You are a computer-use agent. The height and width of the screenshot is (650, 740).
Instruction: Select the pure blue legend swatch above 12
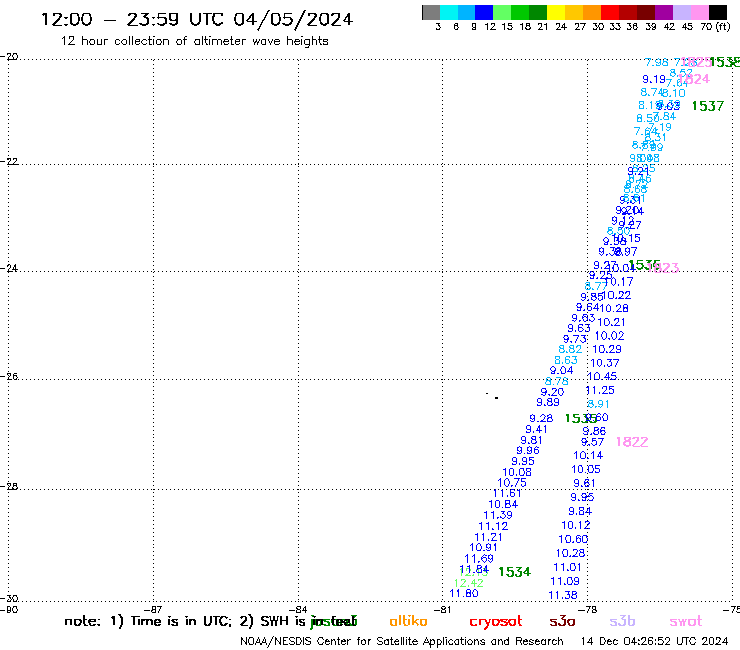(484, 12)
